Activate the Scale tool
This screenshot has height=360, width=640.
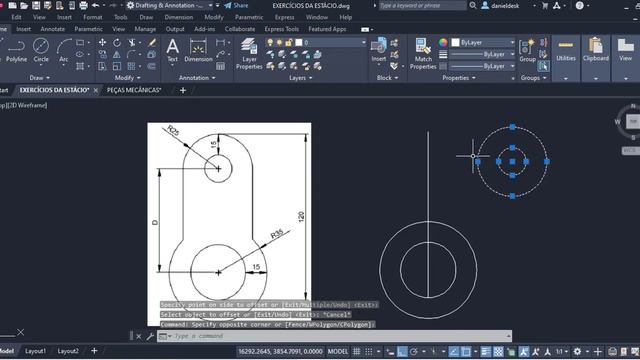[x=117, y=66]
